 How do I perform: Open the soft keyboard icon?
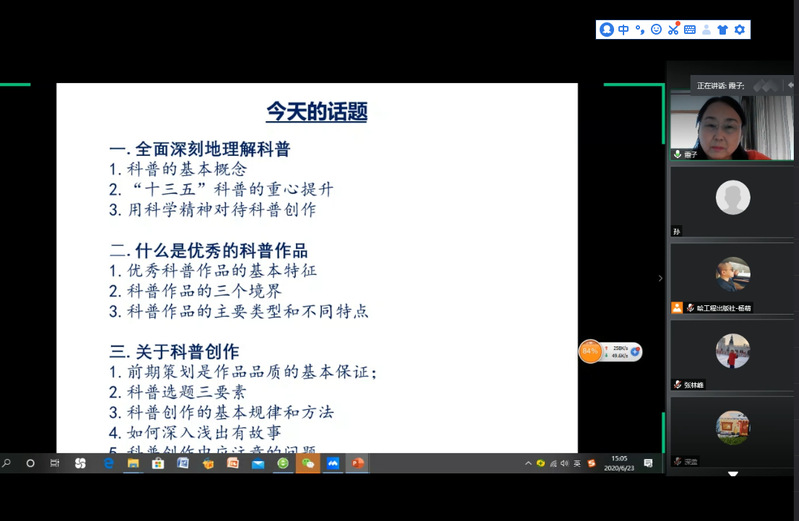click(x=690, y=30)
